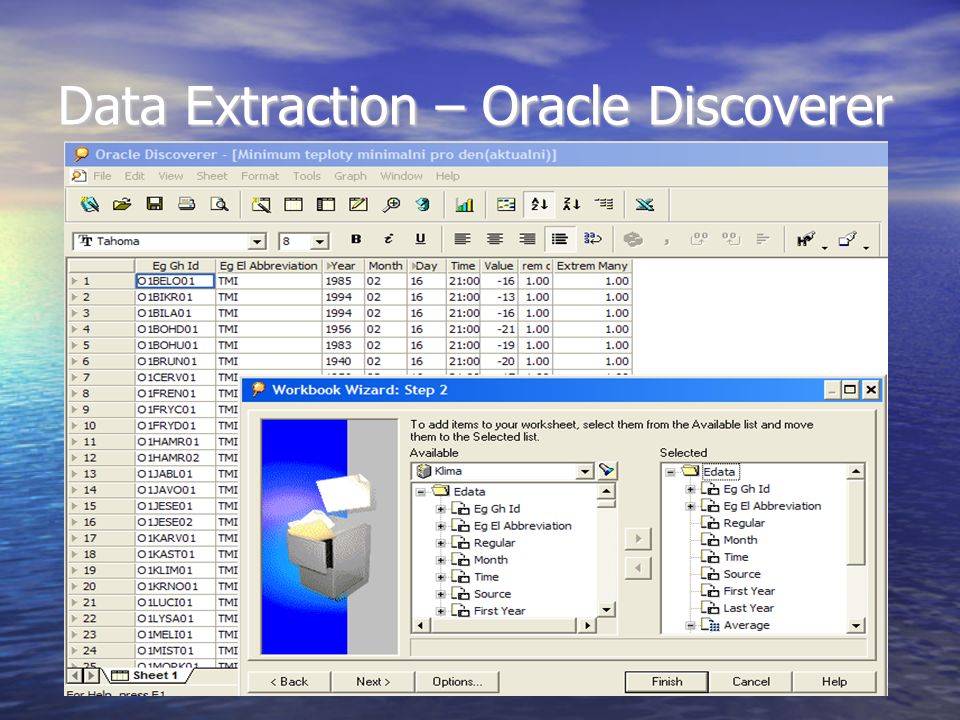Collapse Edata folder in Selected list
Viewport: 960px width, 720px height.
670,472
